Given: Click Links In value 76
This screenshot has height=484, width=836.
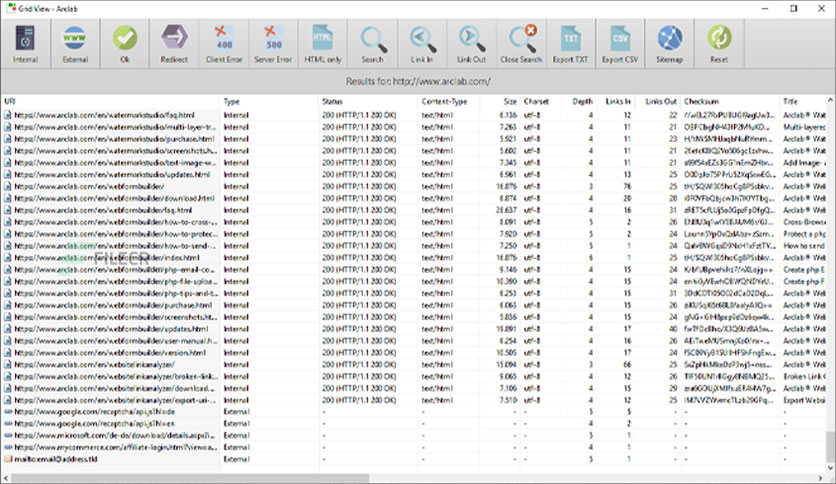Looking at the screenshot, I should coord(627,187).
